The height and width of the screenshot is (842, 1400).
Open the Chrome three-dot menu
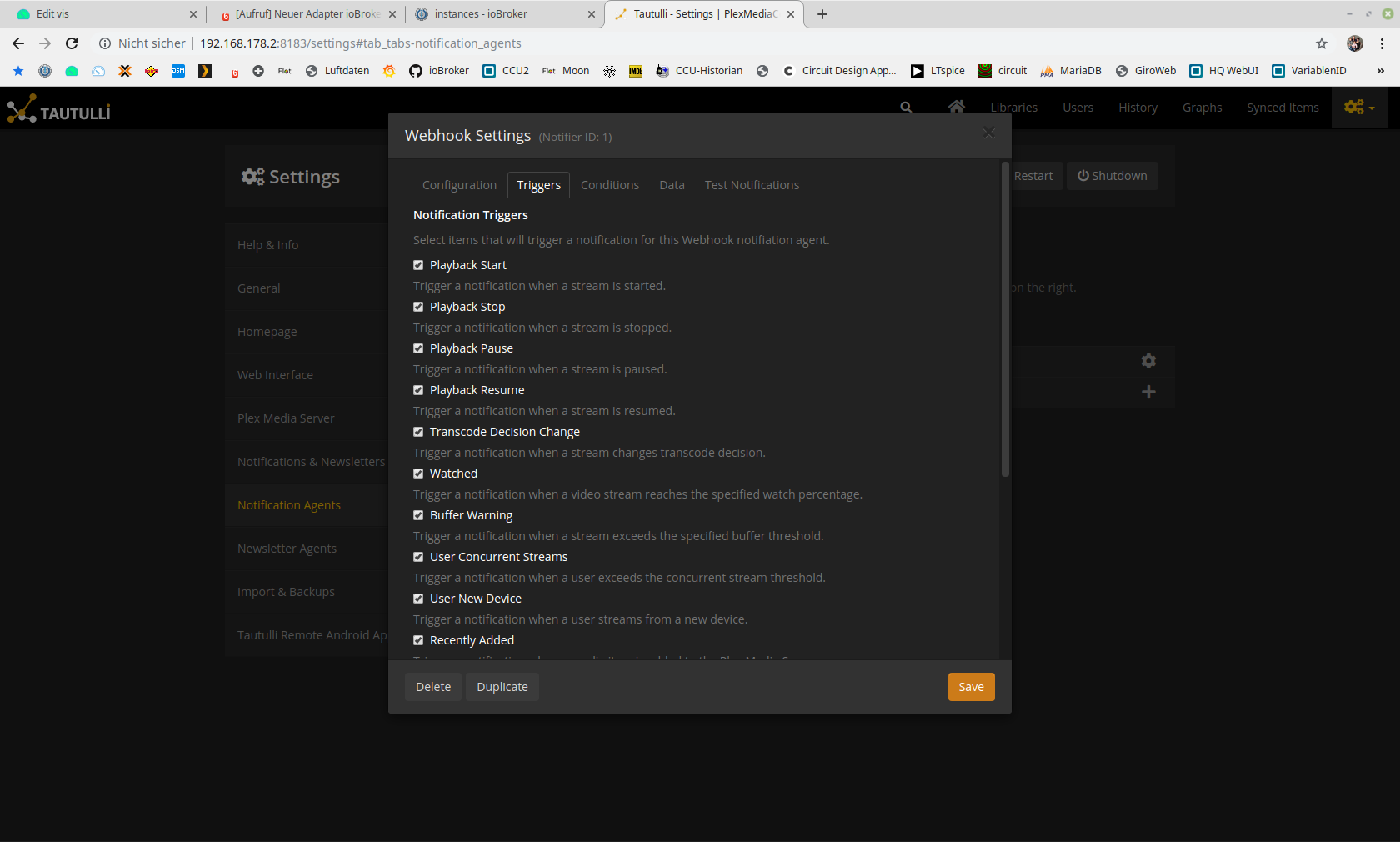tap(1382, 43)
